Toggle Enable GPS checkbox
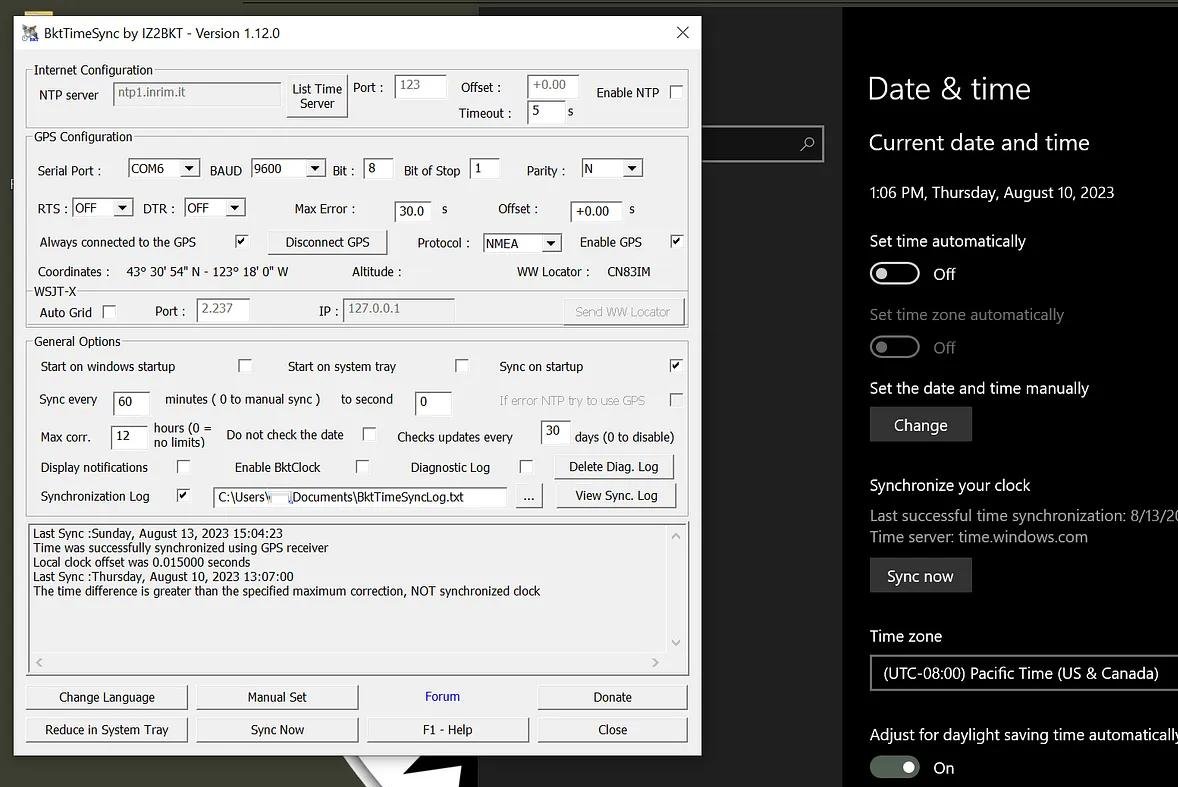This screenshot has width=1178, height=787. point(676,241)
